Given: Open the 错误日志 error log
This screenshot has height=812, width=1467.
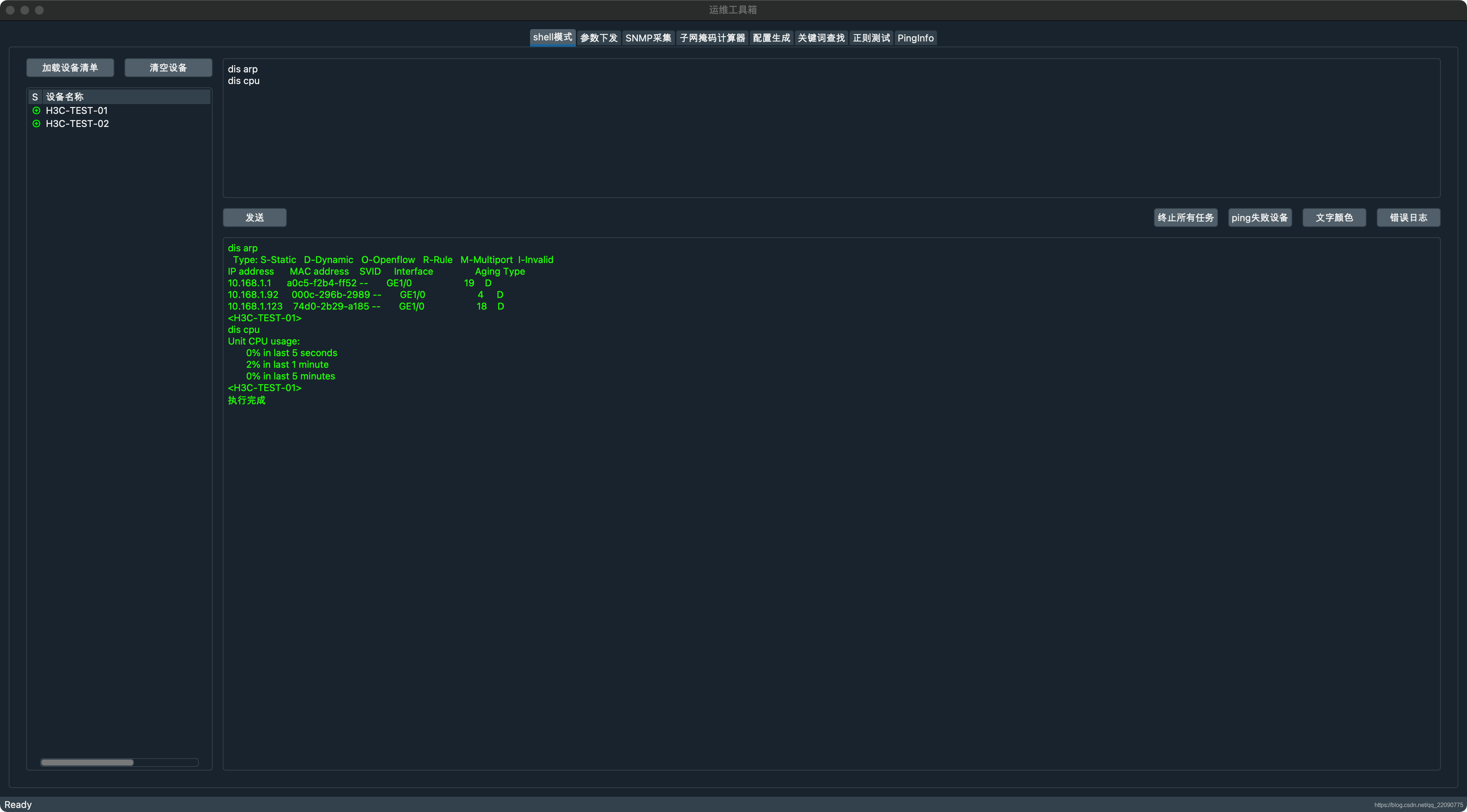Looking at the screenshot, I should click(1408, 217).
